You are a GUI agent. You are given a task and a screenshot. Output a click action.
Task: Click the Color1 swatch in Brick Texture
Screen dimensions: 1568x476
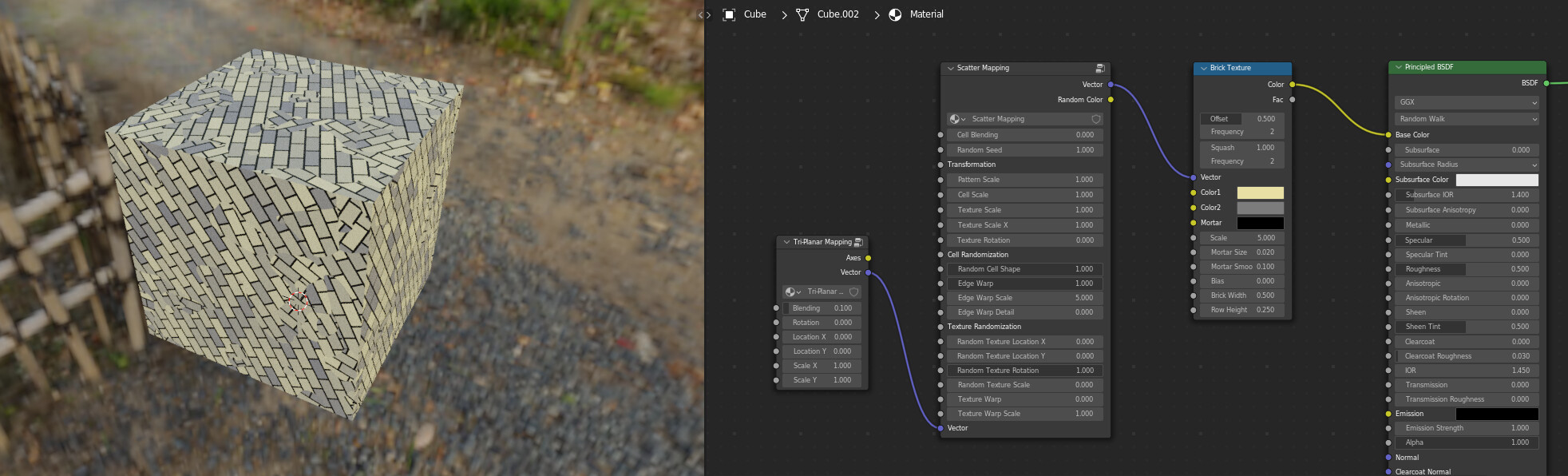tap(1260, 192)
